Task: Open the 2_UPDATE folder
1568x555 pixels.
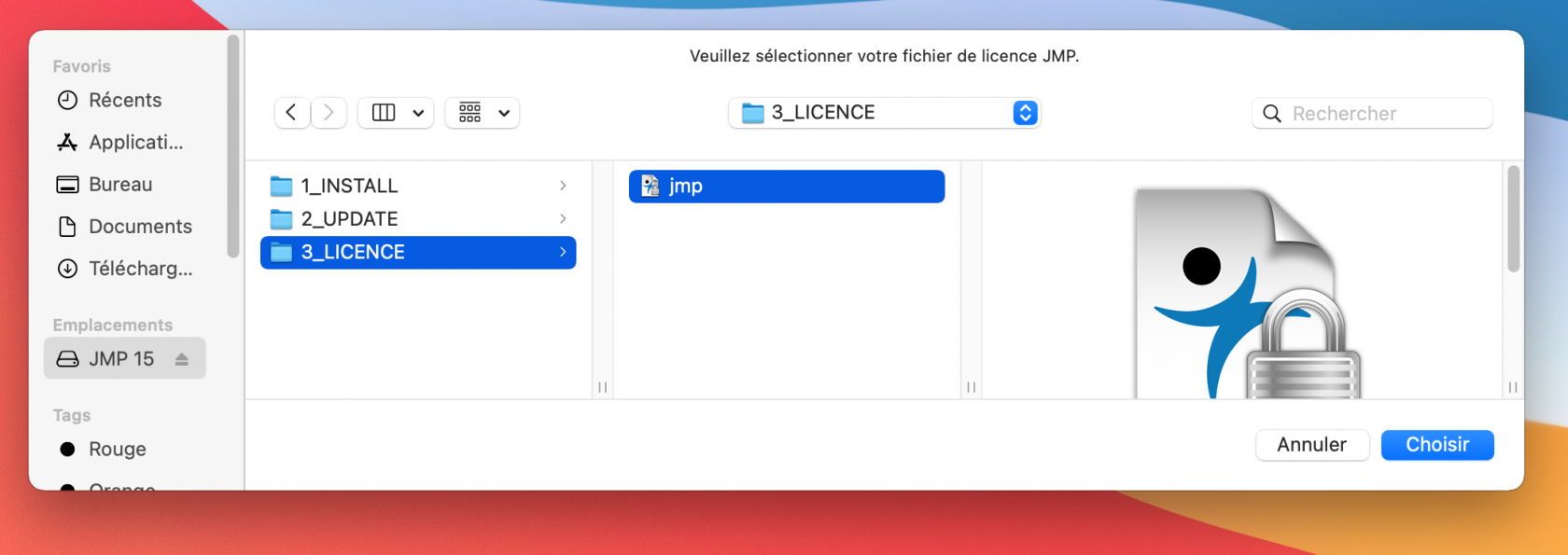Action: coord(349,219)
